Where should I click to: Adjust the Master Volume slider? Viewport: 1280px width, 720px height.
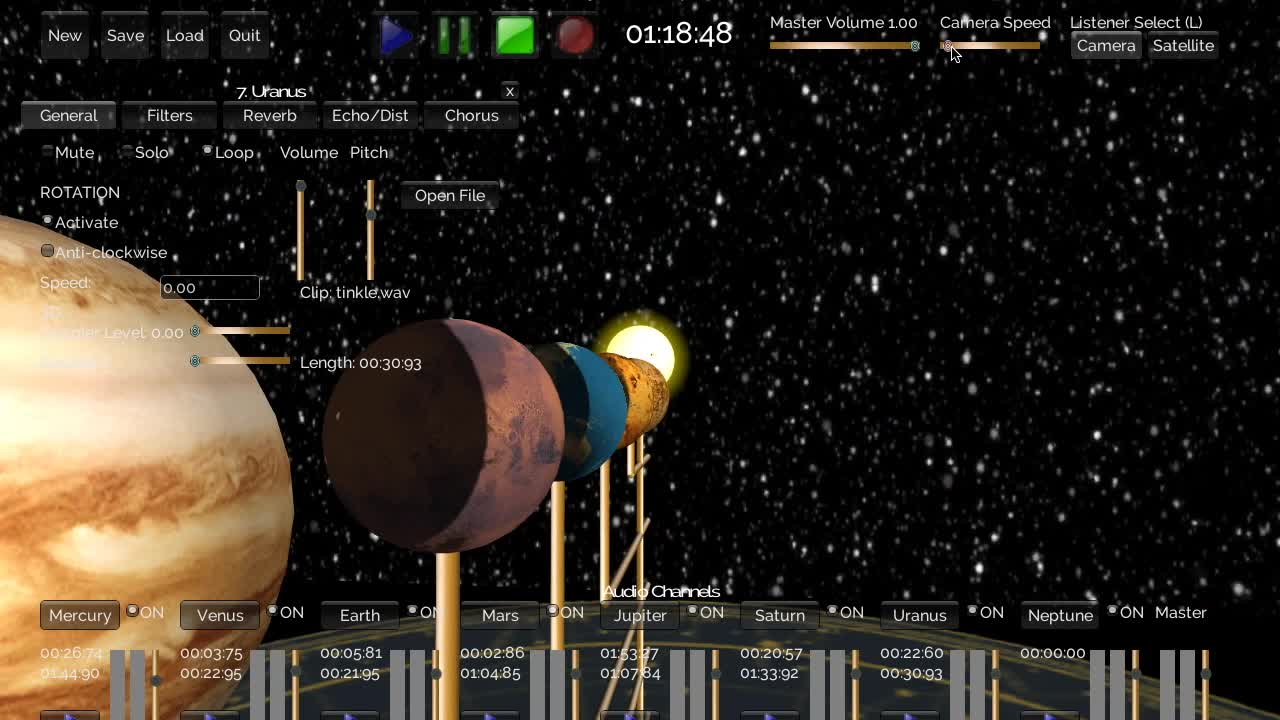843,46
